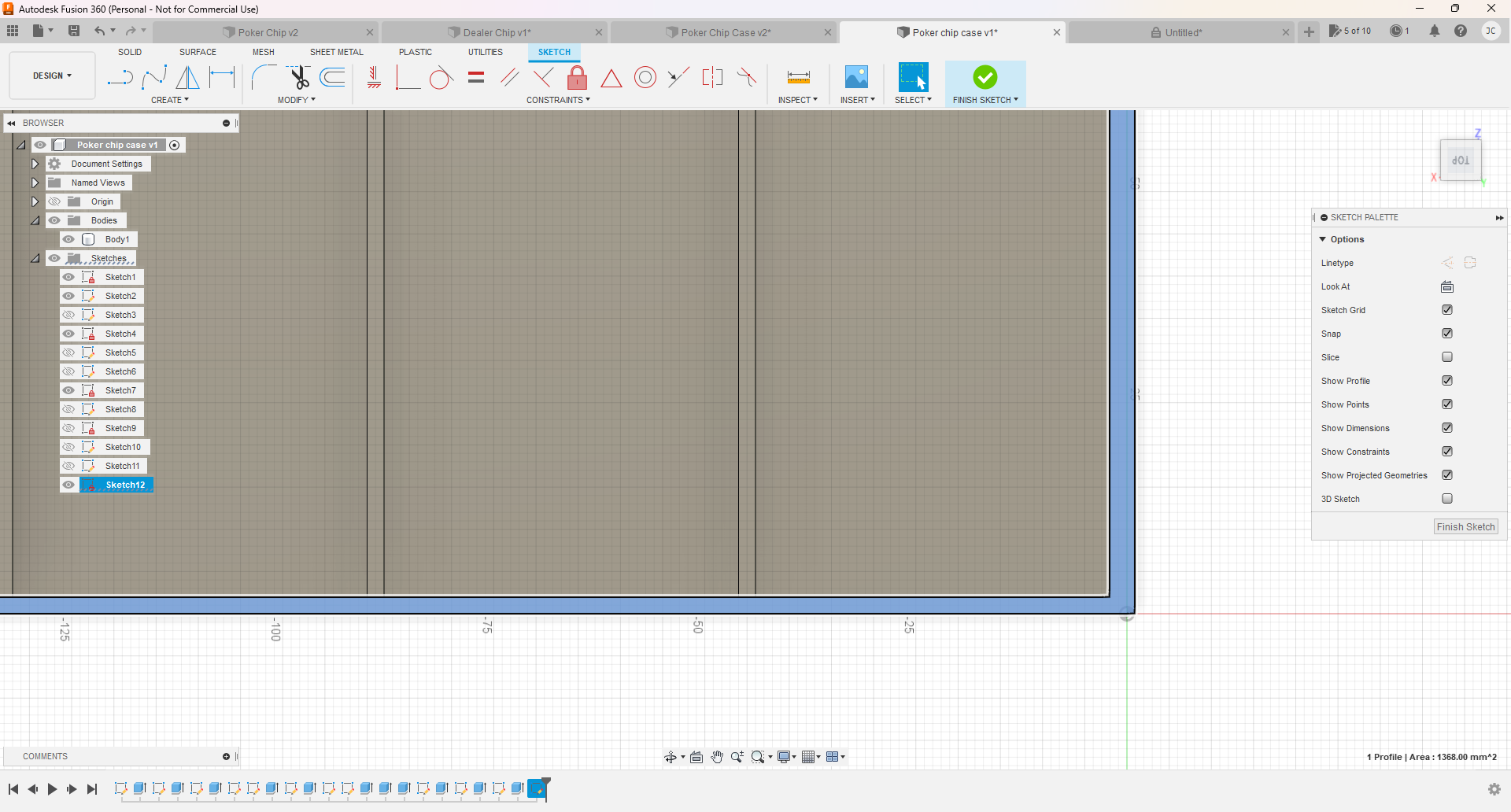Open the CONSTRAINTS dropdown menu
The height and width of the screenshot is (812, 1511).
click(x=558, y=100)
